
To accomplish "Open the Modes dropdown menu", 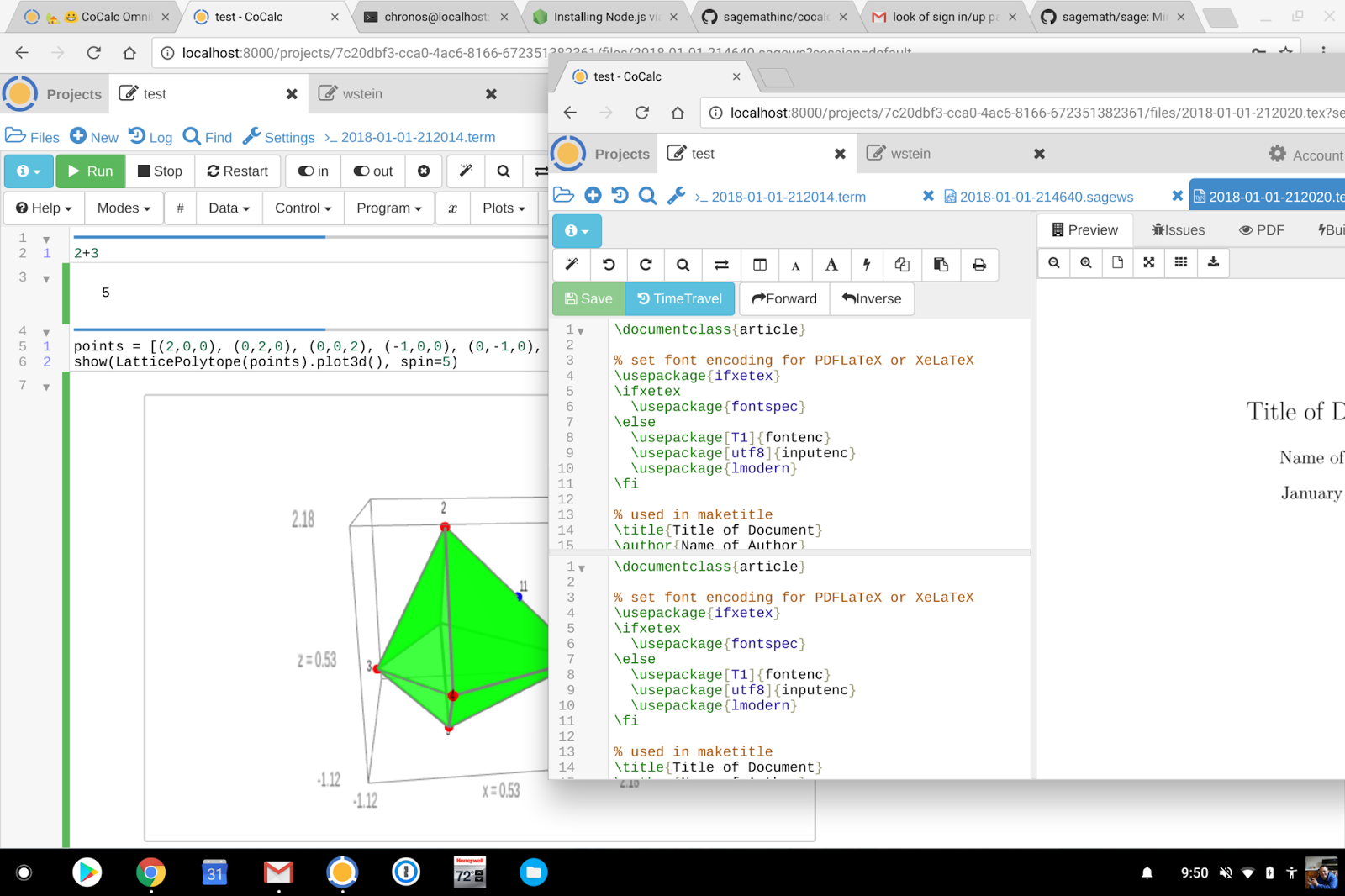I will 123,208.
